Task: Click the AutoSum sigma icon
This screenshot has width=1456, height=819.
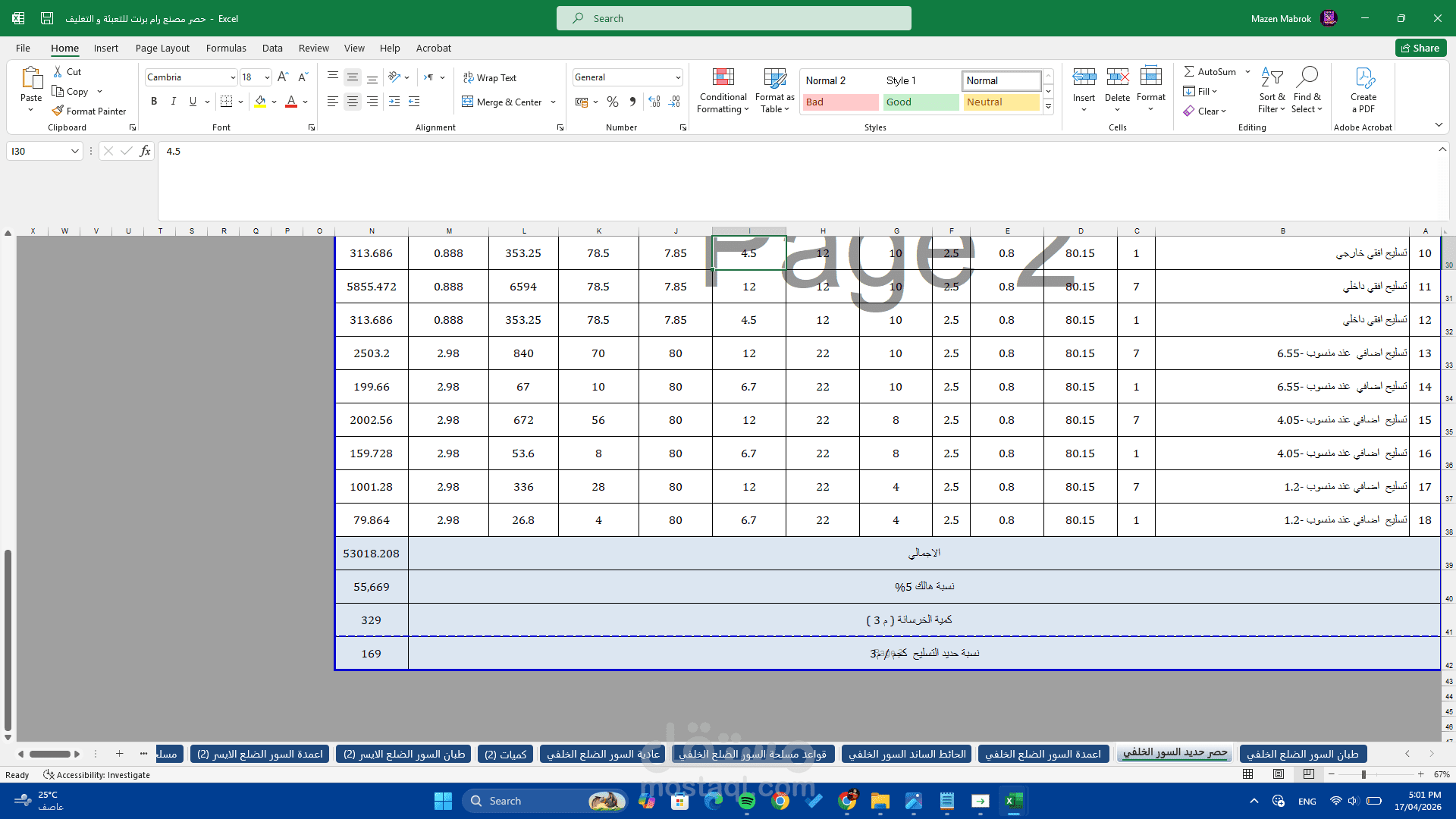Action: point(1189,71)
